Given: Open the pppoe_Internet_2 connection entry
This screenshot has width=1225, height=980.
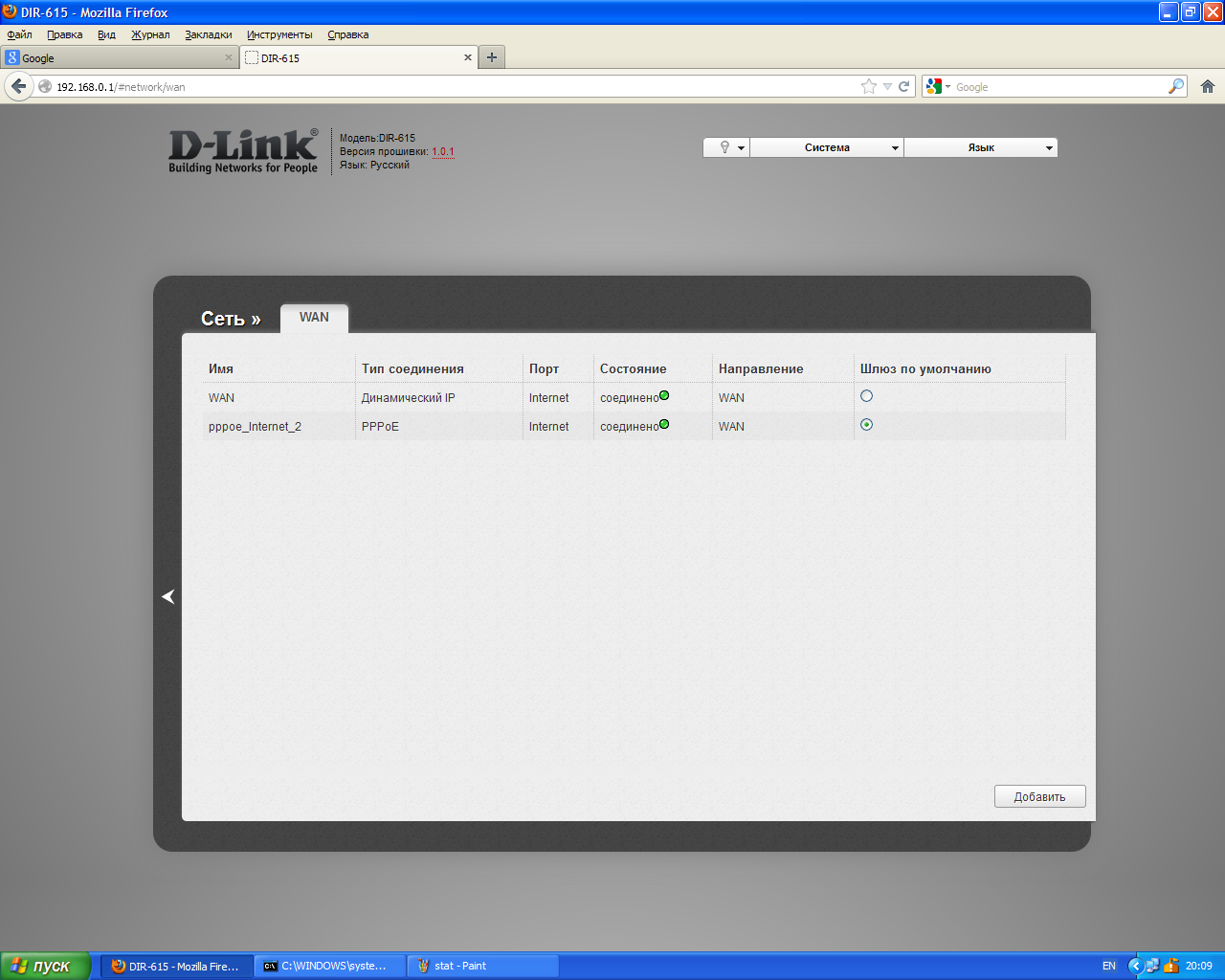Looking at the screenshot, I should pos(255,427).
